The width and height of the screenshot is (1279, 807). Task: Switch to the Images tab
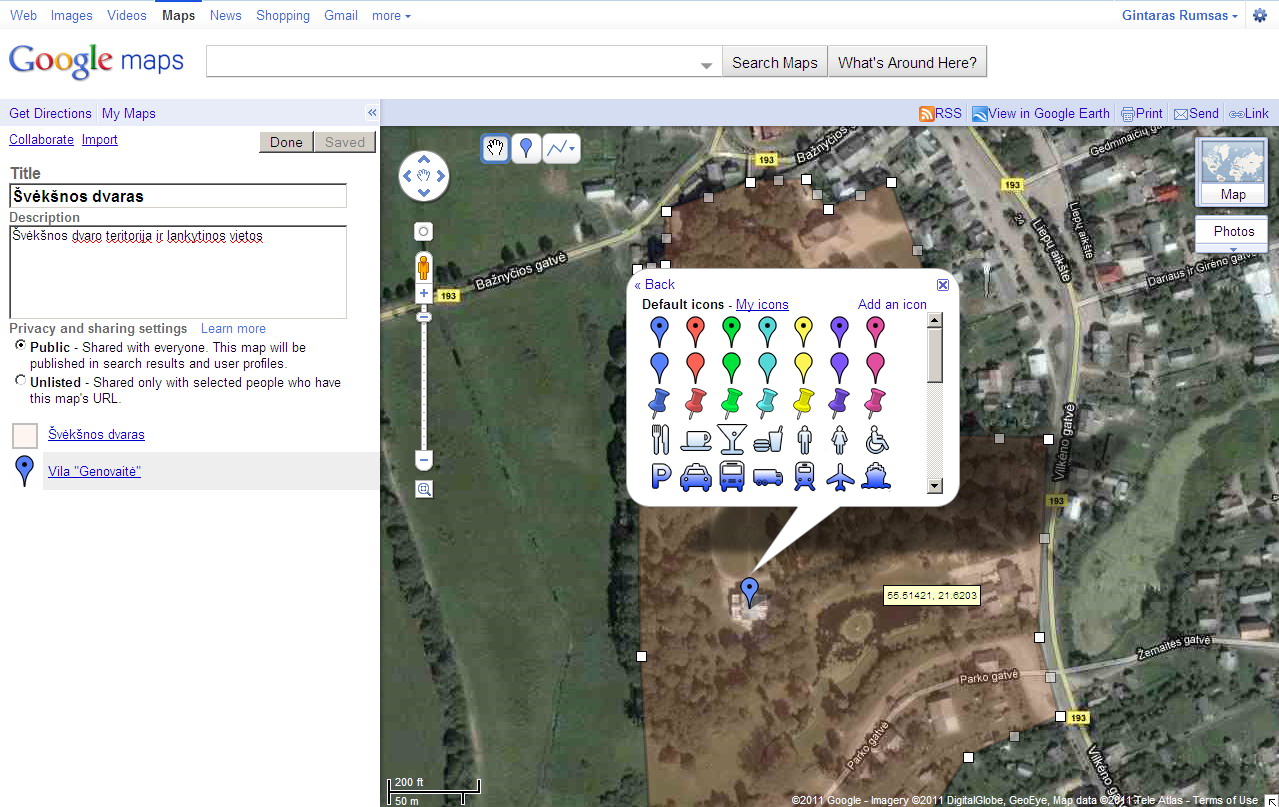pos(71,16)
